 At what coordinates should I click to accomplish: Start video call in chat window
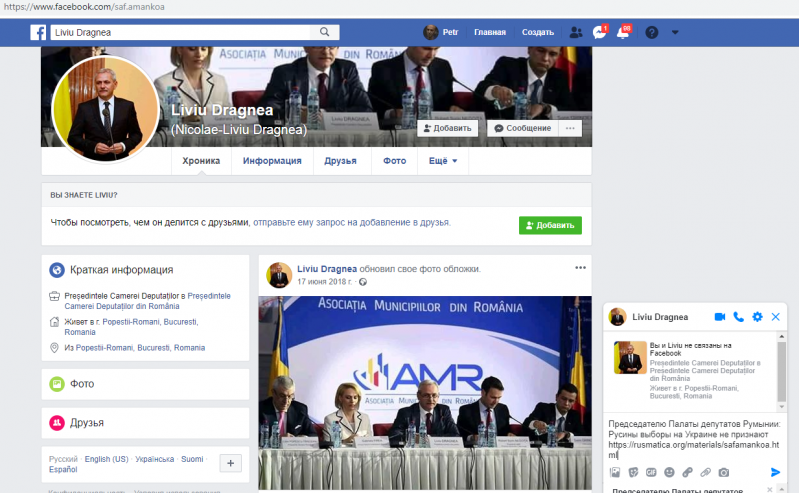pyautogui.click(x=720, y=317)
